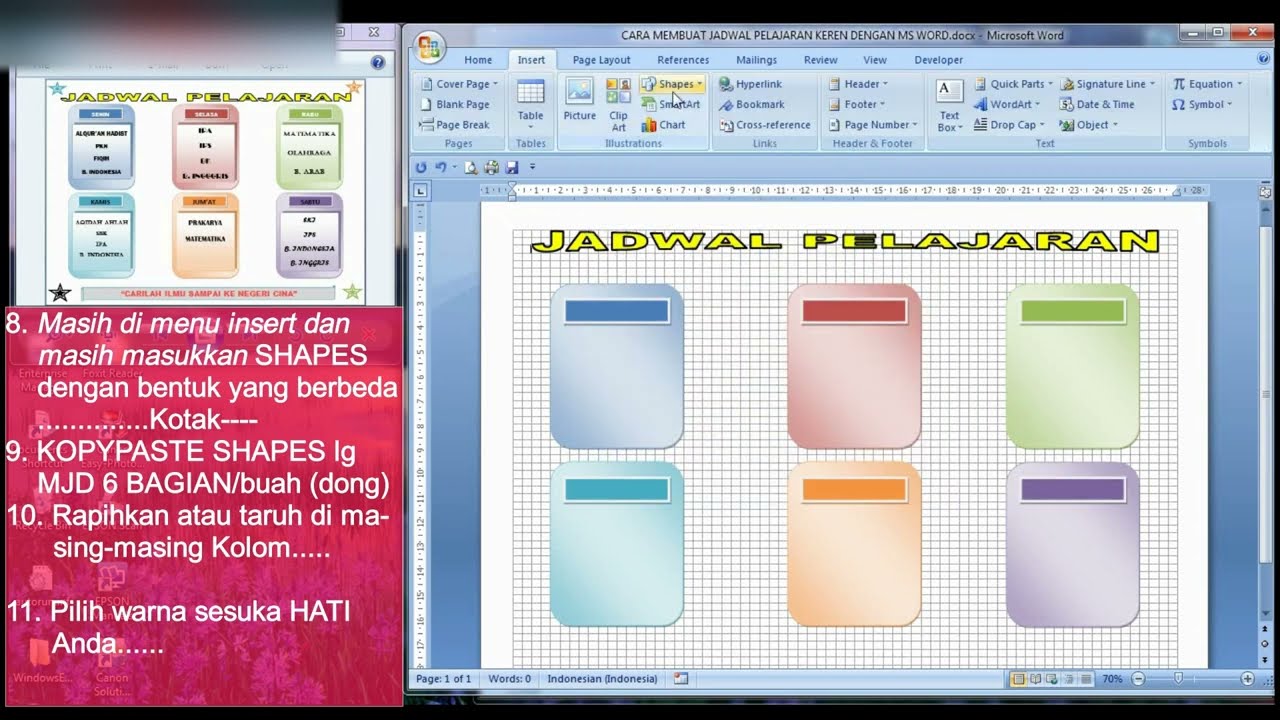The height and width of the screenshot is (720, 1280).
Task: Insert a Blank Page
Action: (455, 104)
